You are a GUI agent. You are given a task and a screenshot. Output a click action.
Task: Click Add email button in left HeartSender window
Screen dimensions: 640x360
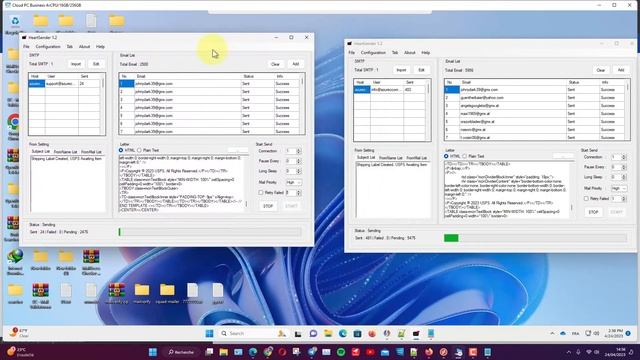click(296, 64)
